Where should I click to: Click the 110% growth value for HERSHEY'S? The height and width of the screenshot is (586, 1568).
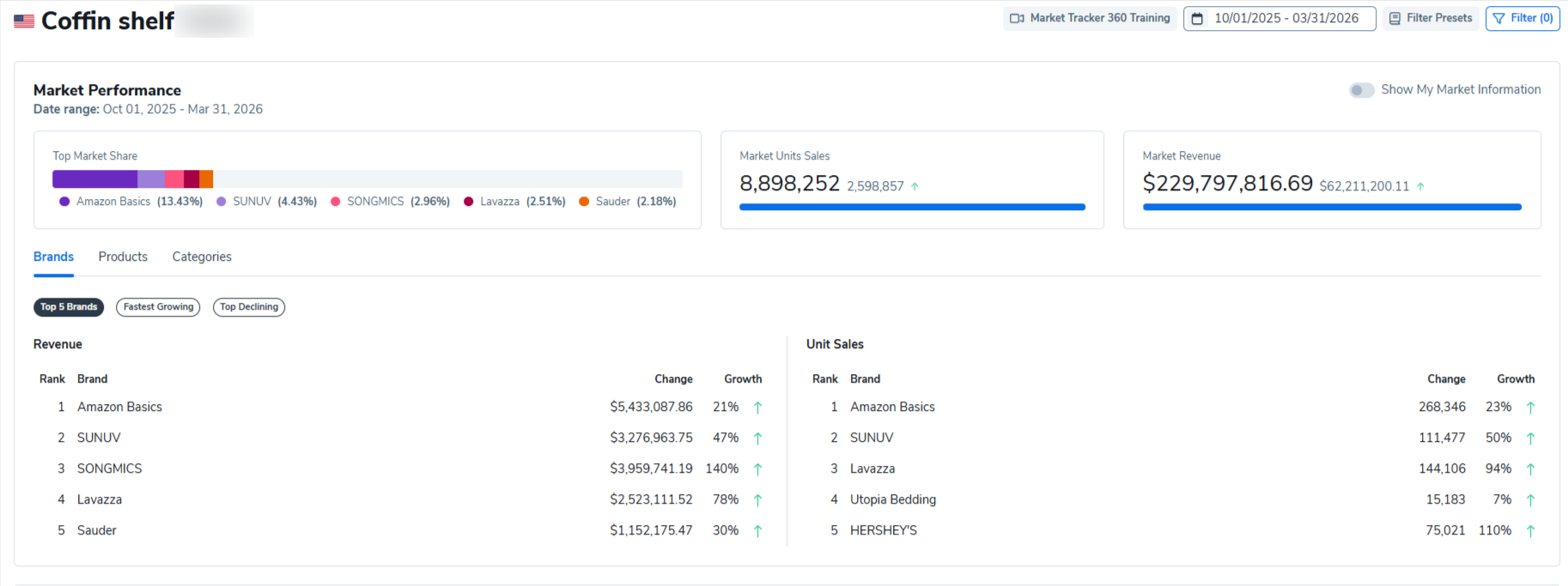point(1495,530)
